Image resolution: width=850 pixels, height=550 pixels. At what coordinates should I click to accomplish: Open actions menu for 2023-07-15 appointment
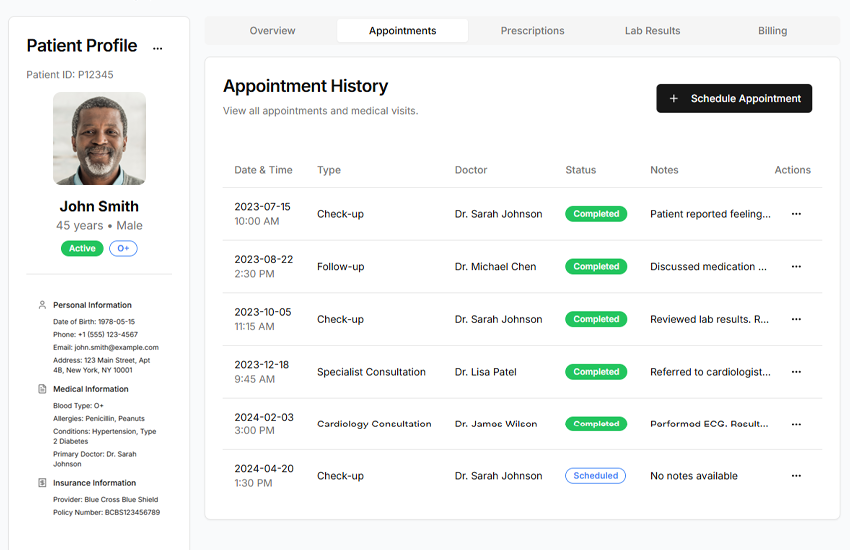coord(796,214)
